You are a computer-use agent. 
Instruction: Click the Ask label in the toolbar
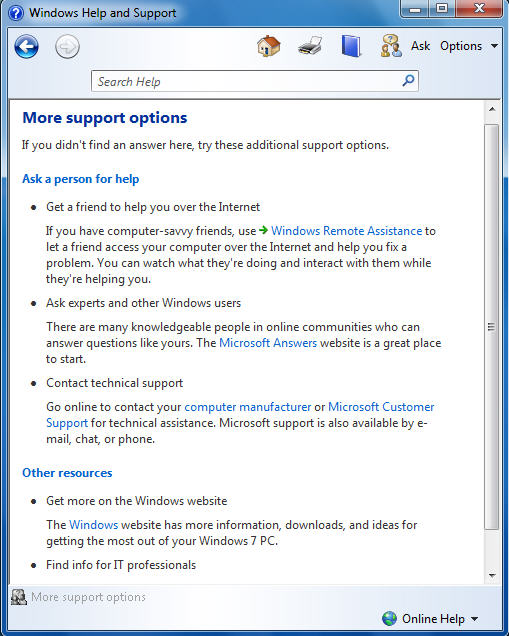(x=420, y=46)
